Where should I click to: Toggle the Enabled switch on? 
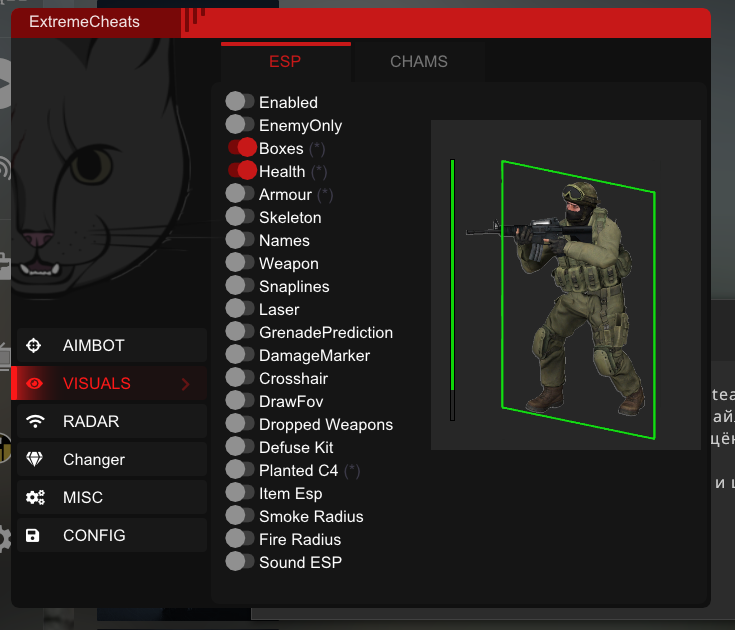pos(240,101)
